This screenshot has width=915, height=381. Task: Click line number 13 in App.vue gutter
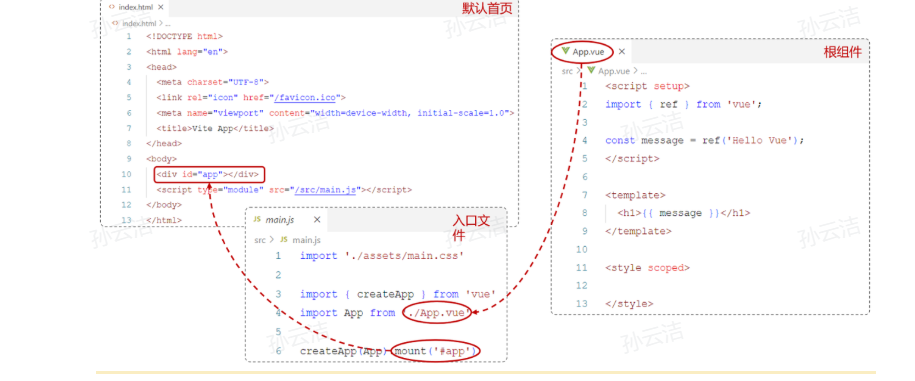click(581, 303)
